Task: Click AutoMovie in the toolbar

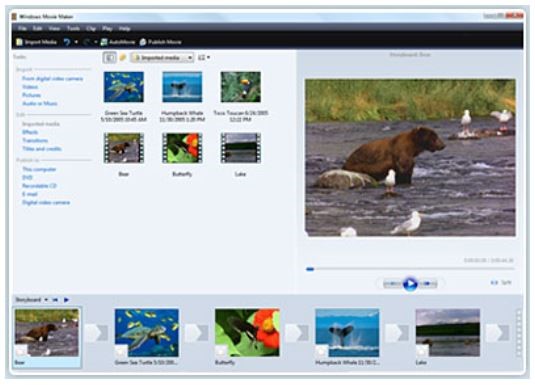Action: tap(118, 42)
